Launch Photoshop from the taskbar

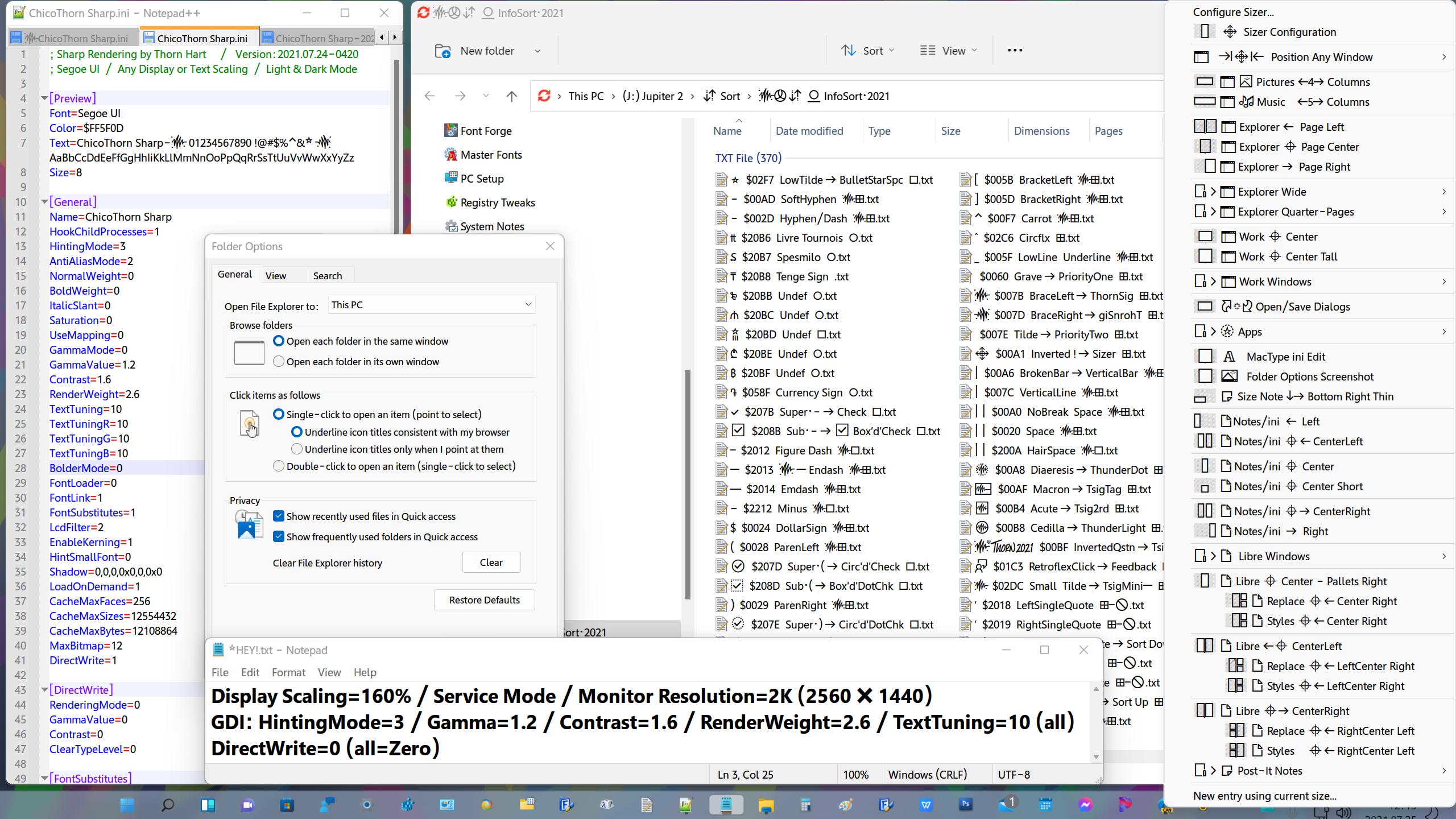coord(965,805)
